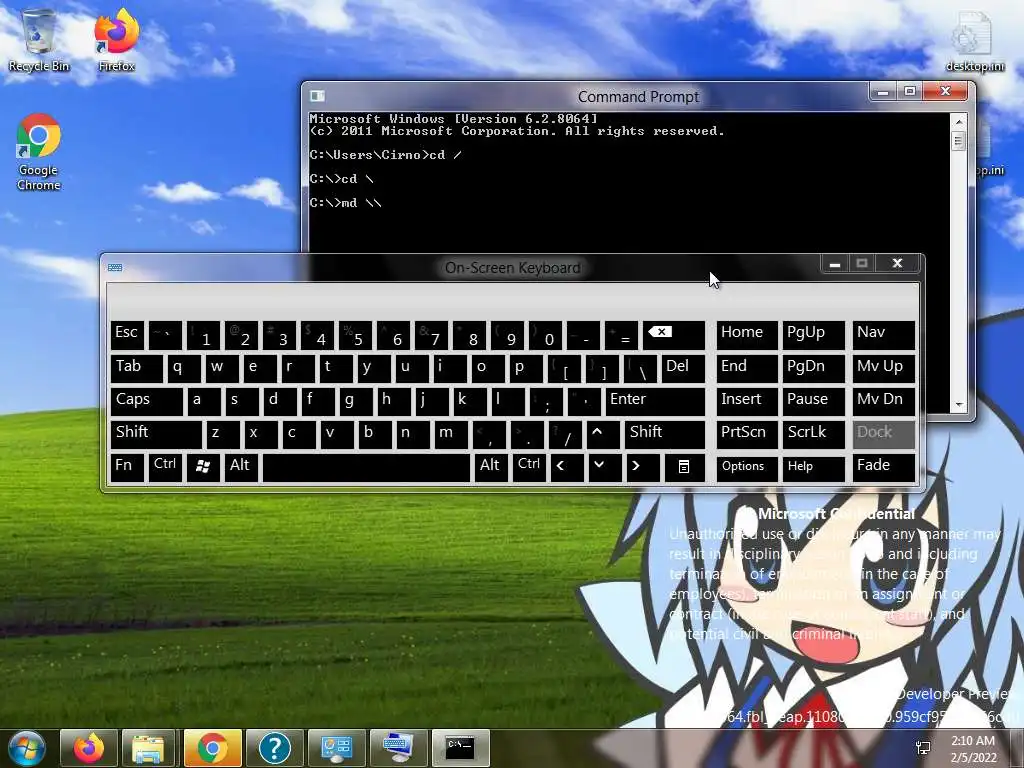Click the PrtScn key
This screenshot has width=1024, height=768.
pos(747,434)
